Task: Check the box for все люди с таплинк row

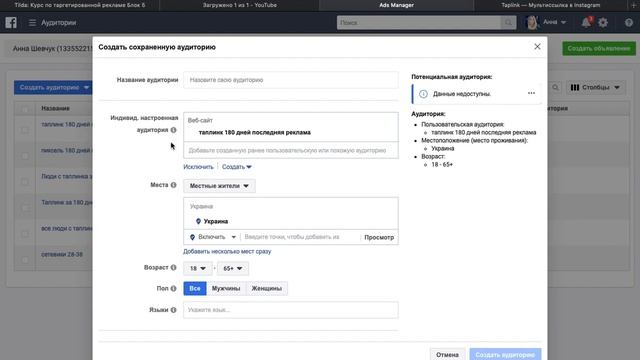Action: click(25, 234)
